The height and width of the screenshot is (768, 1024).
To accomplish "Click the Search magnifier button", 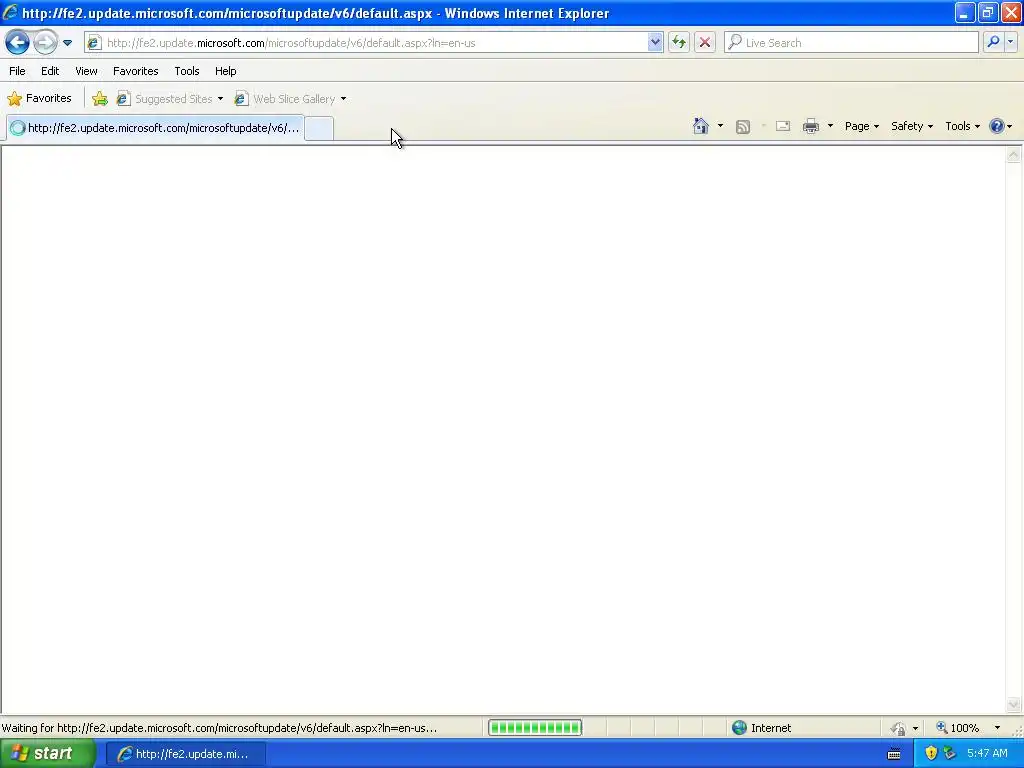I will [x=993, y=42].
